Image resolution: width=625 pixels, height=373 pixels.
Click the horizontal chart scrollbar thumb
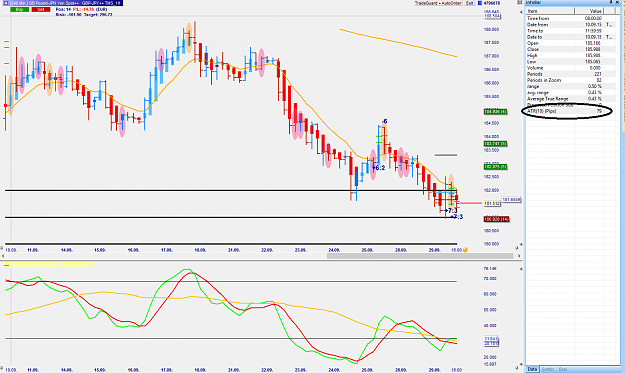(420, 256)
